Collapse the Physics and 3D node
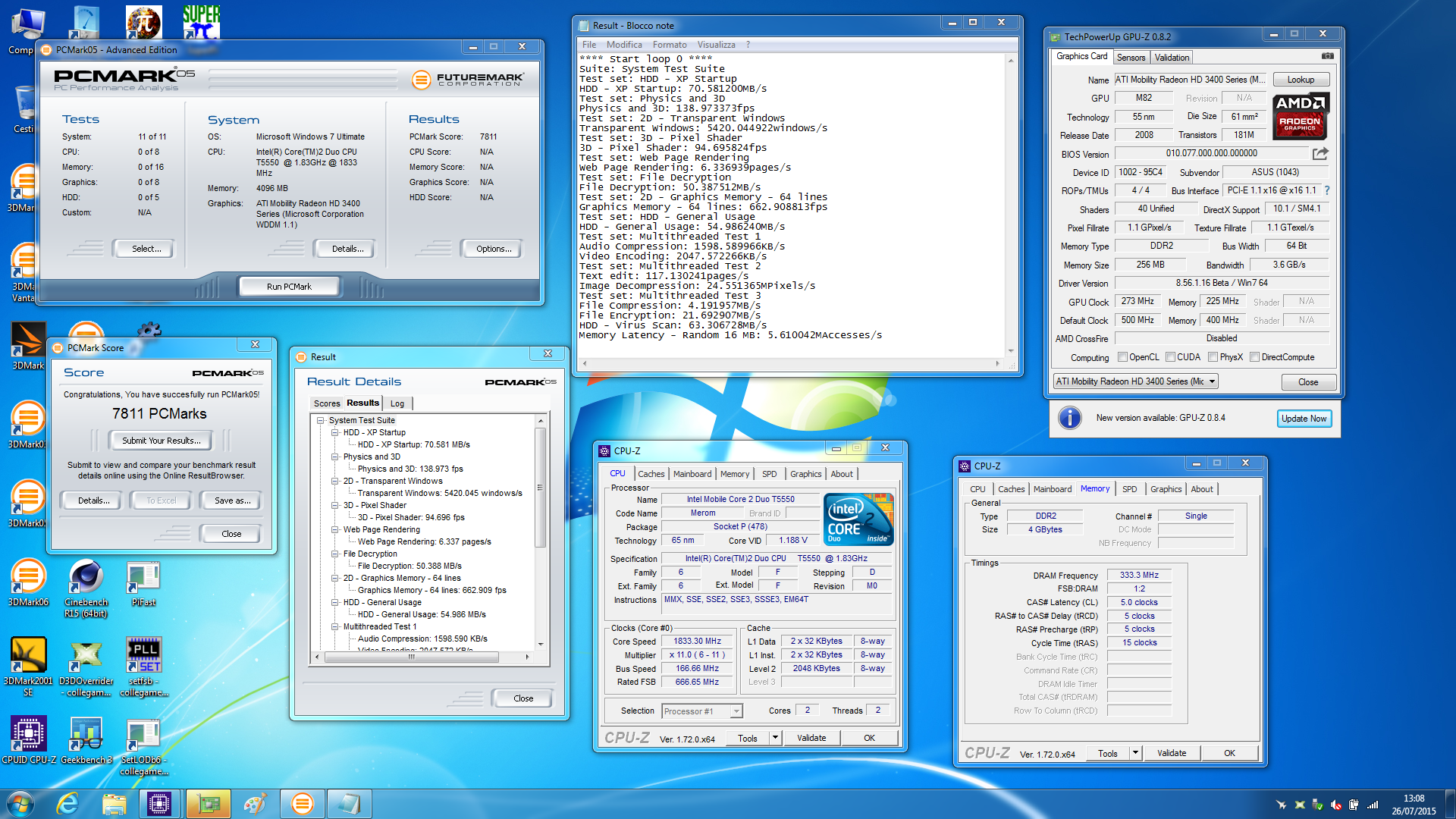Image resolution: width=1456 pixels, height=819 pixels. pyautogui.click(x=335, y=457)
